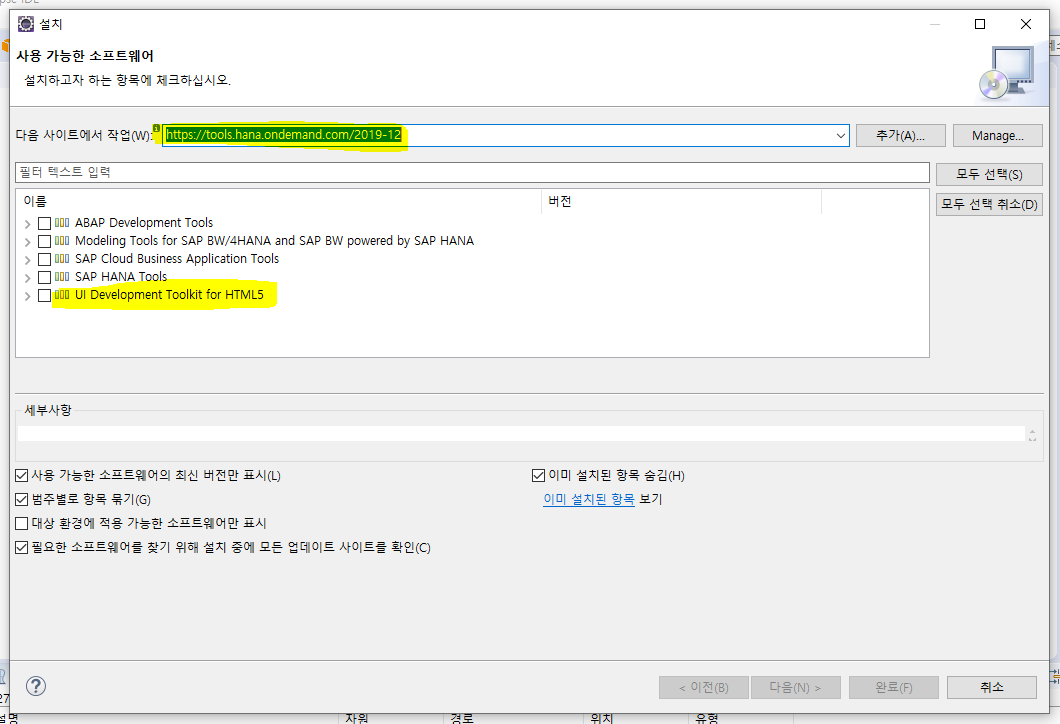Check the SAP HANA Tools checkbox
The image size is (1060, 724).
pyautogui.click(x=45, y=277)
